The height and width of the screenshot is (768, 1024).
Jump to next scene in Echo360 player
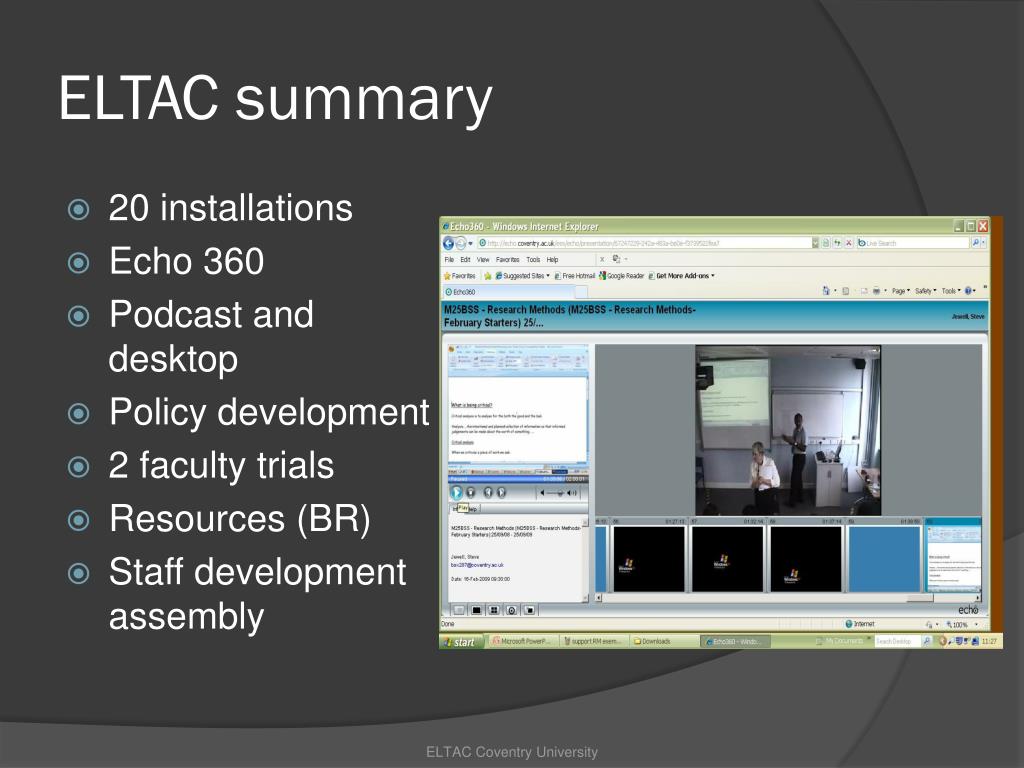tap(502, 492)
